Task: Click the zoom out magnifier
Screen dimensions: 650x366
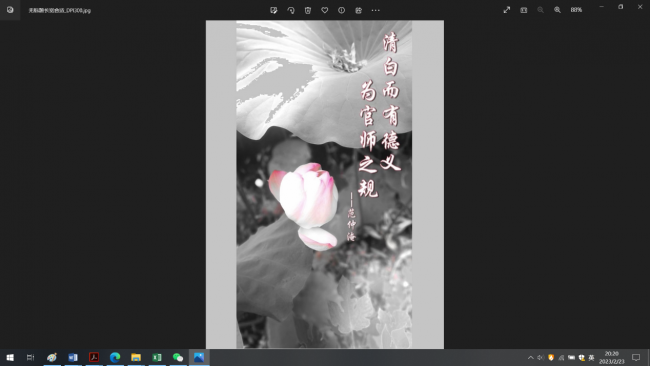Action: [541, 10]
